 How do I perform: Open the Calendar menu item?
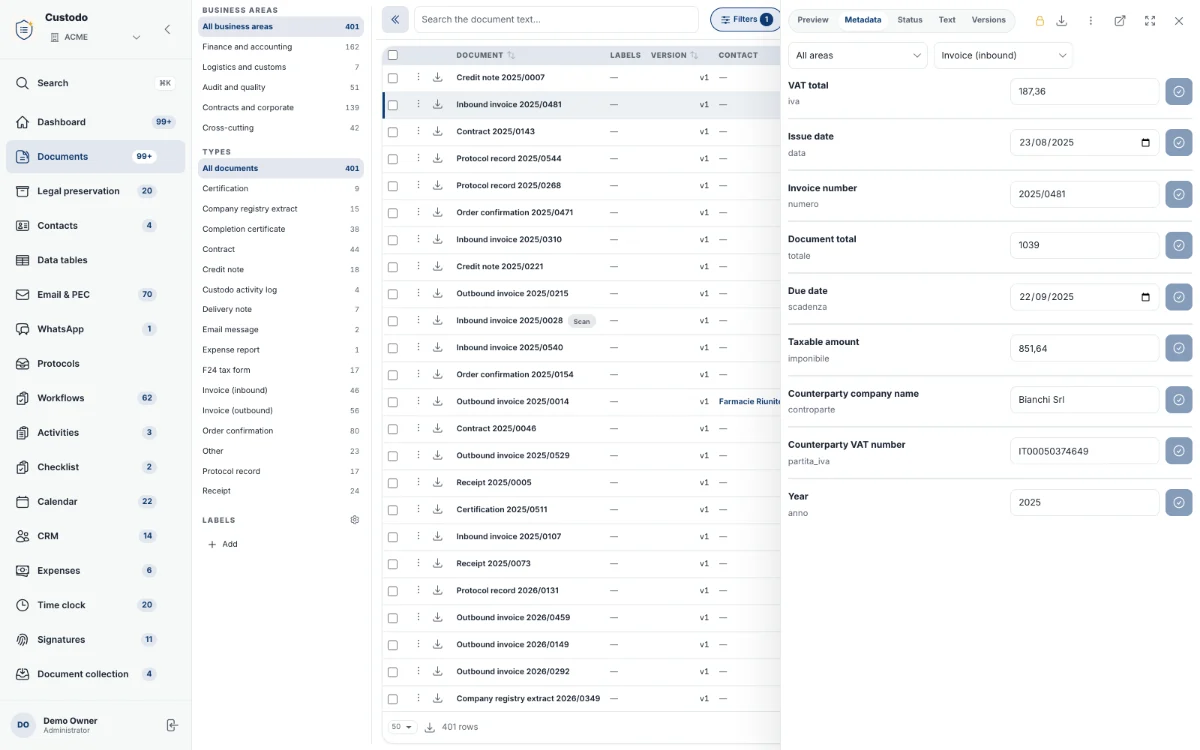[x=95, y=502]
